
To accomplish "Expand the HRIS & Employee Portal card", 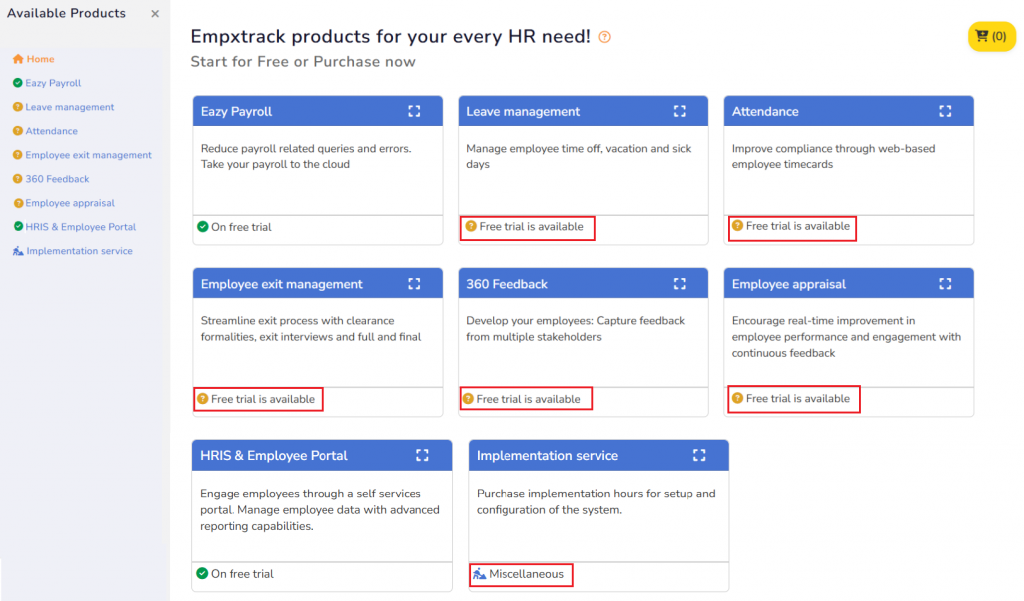I will (422, 455).
